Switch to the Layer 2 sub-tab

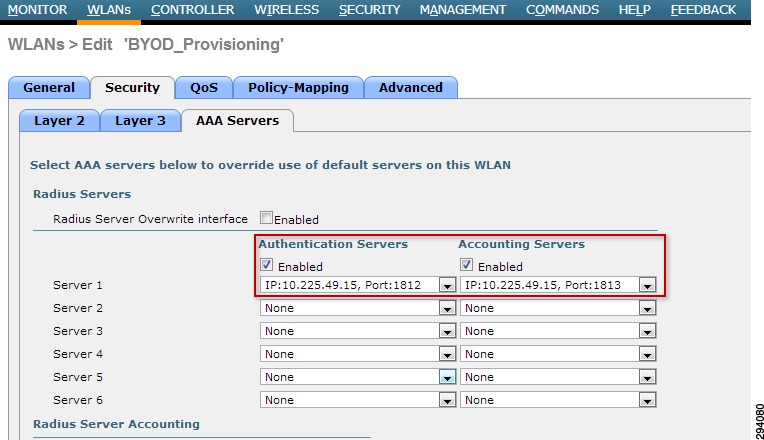(x=59, y=121)
